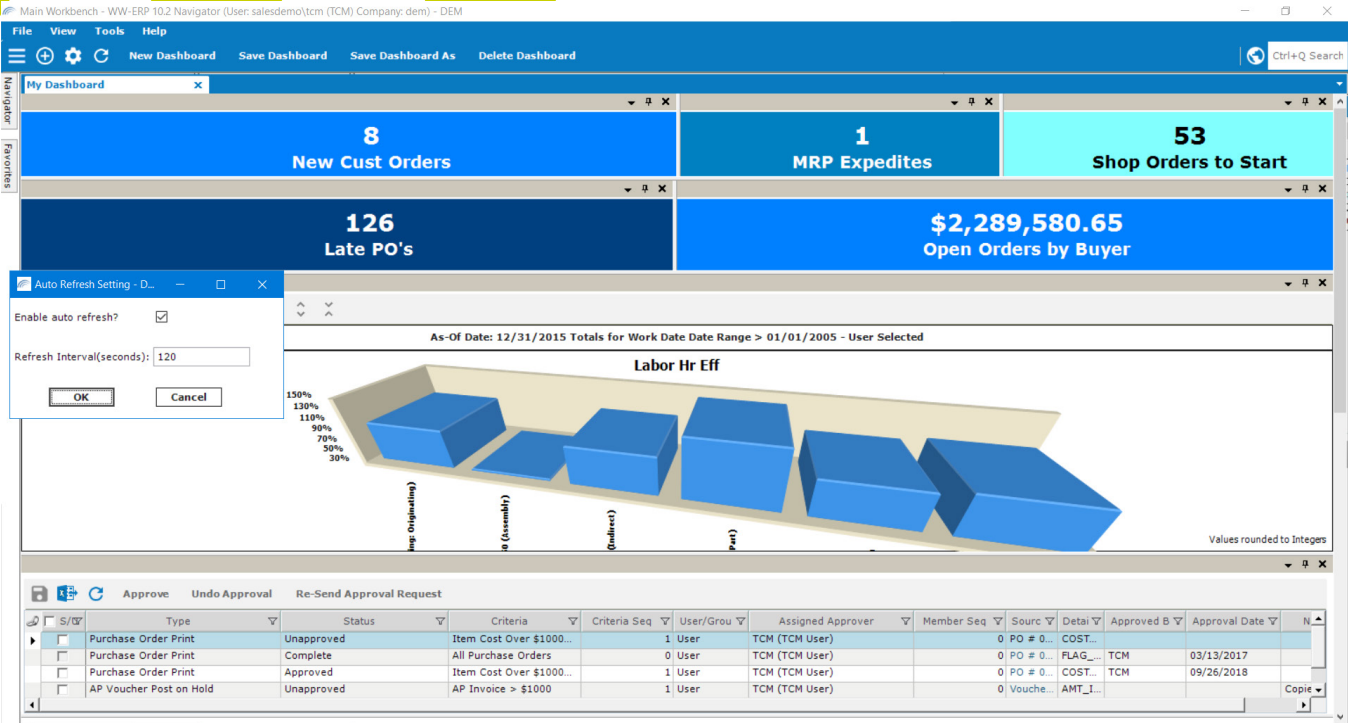Click the Approve button
This screenshot has width=1348, height=723.
146,593
